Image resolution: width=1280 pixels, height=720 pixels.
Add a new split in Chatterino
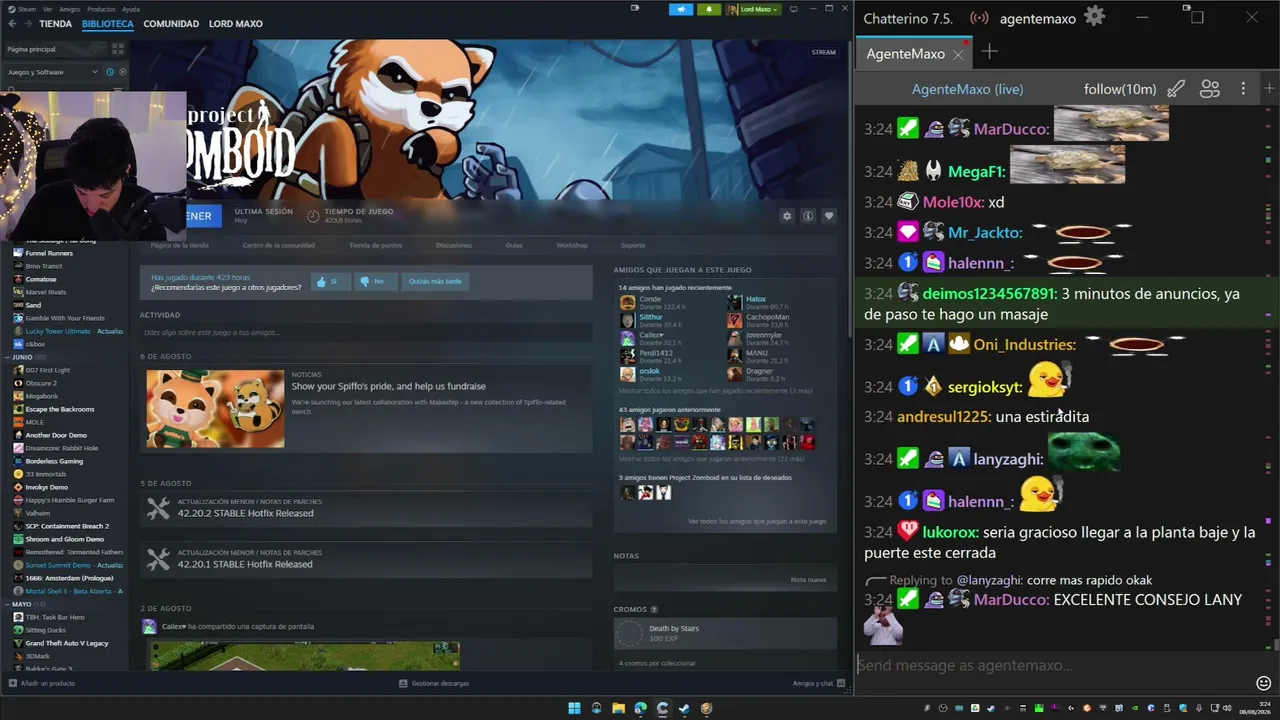coord(1268,89)
